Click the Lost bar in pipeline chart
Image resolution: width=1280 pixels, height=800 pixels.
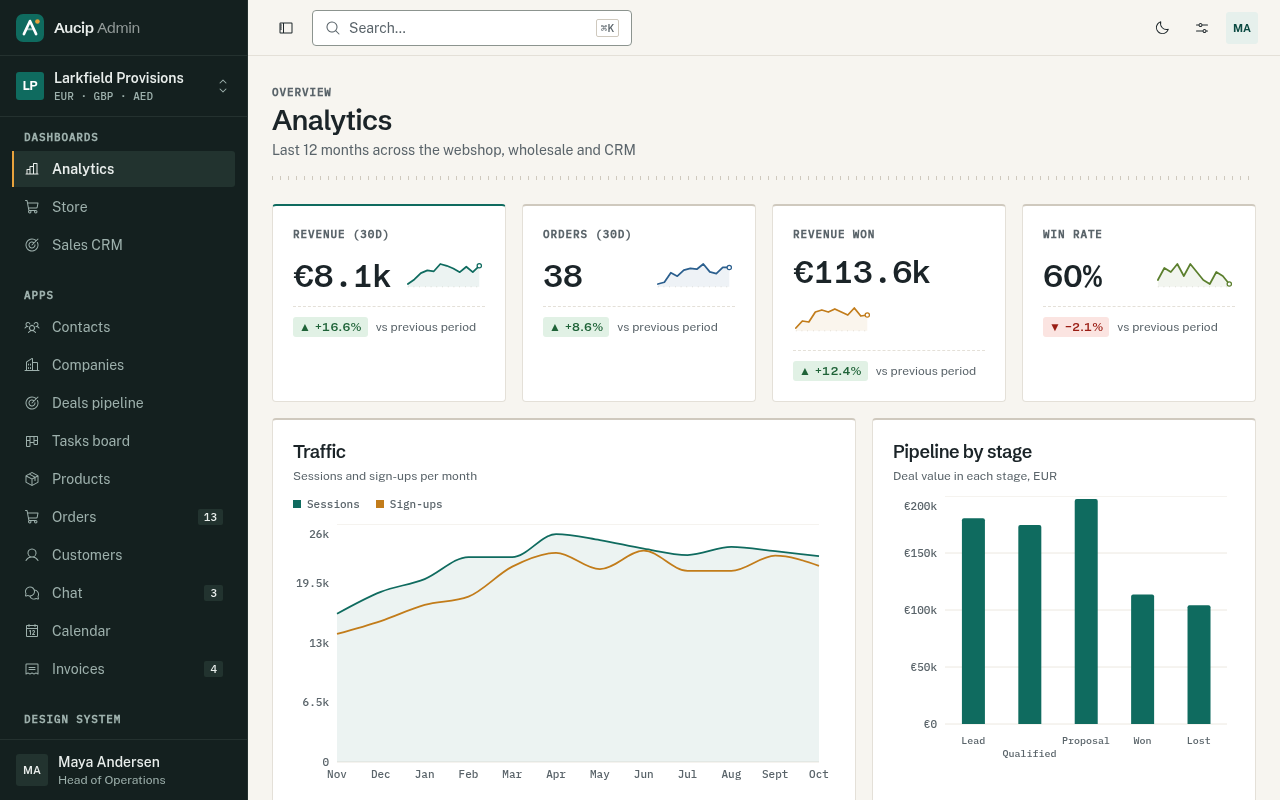pyautogui.click(x=1199, y=664)
